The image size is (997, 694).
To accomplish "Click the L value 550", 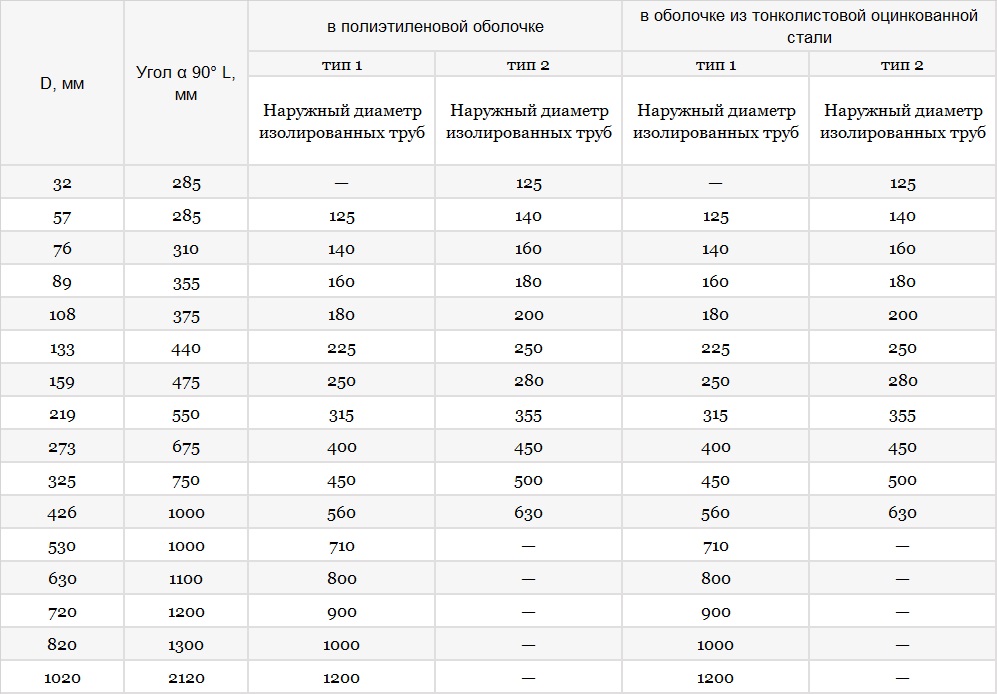I will (186, 414).
